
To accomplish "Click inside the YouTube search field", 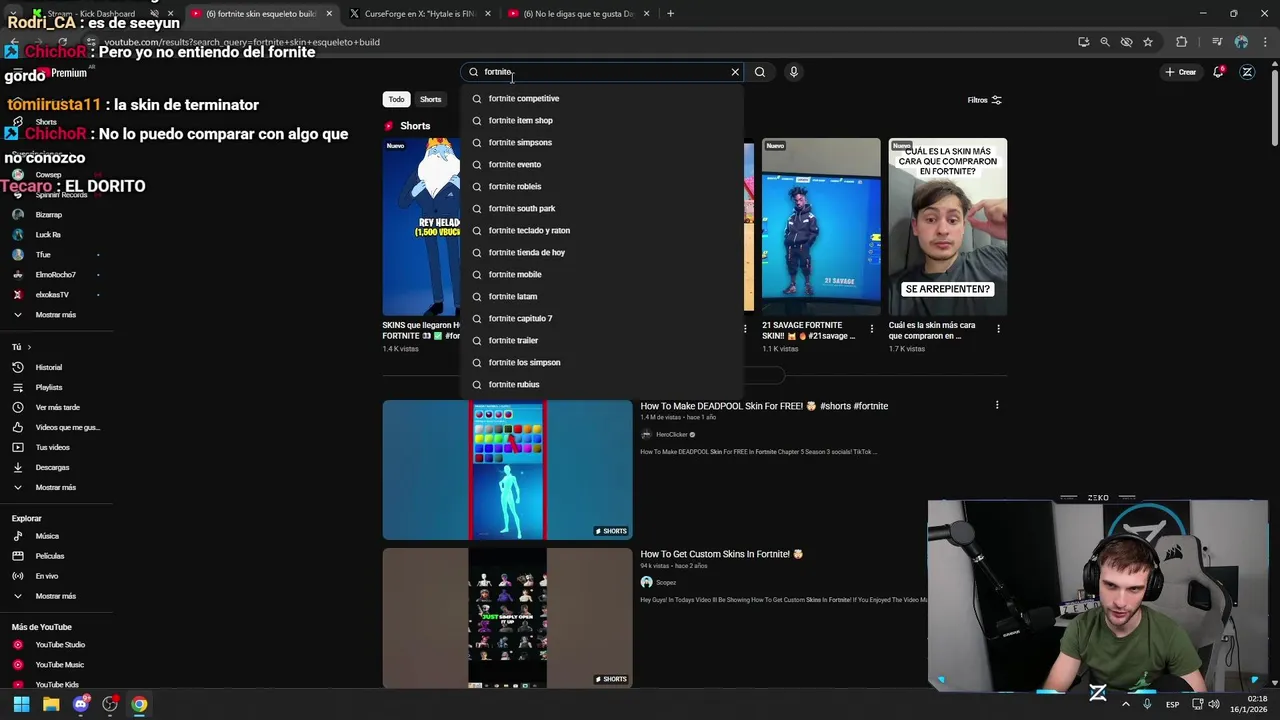I will tap(603, 72).
